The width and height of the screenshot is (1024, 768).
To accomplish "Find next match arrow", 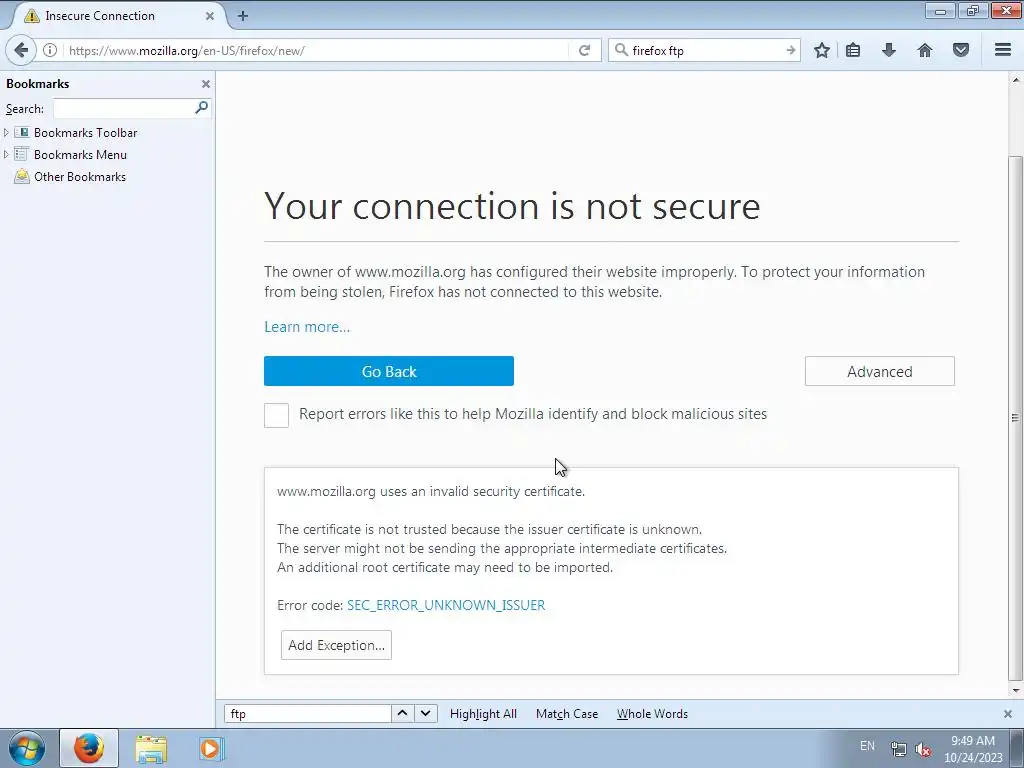I will pyautogui.click(x=425, y=713).
